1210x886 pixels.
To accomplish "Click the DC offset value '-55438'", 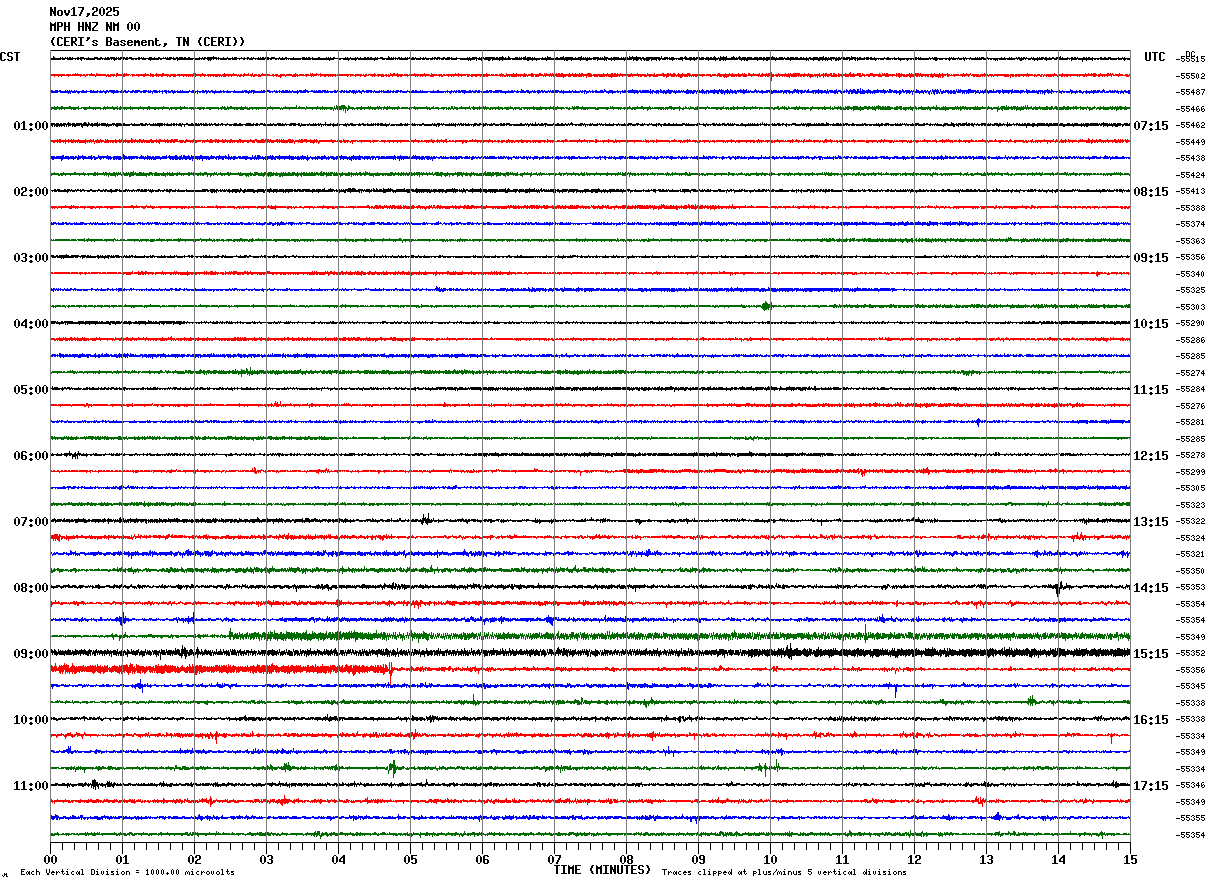I will (x=1190, y=158).
